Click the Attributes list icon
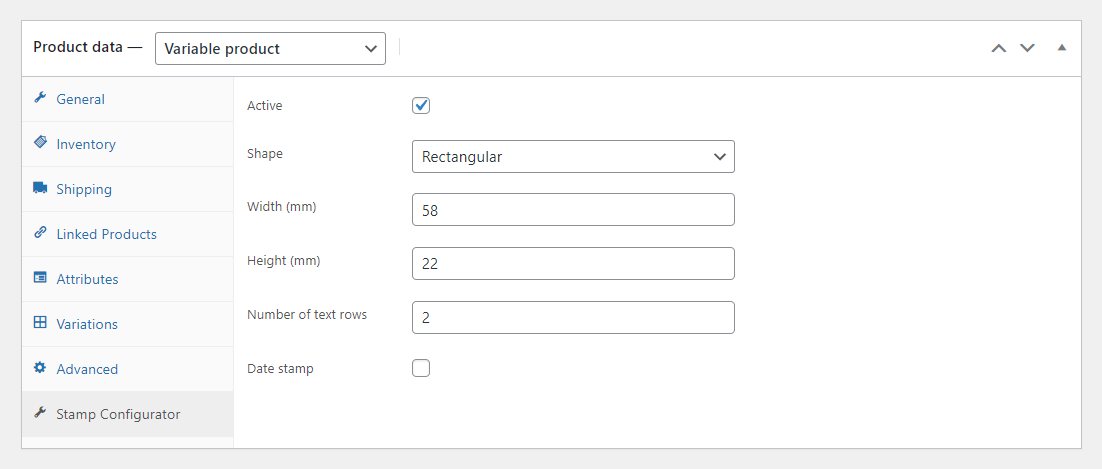1102x469 pixels. [x=40, y=278]
